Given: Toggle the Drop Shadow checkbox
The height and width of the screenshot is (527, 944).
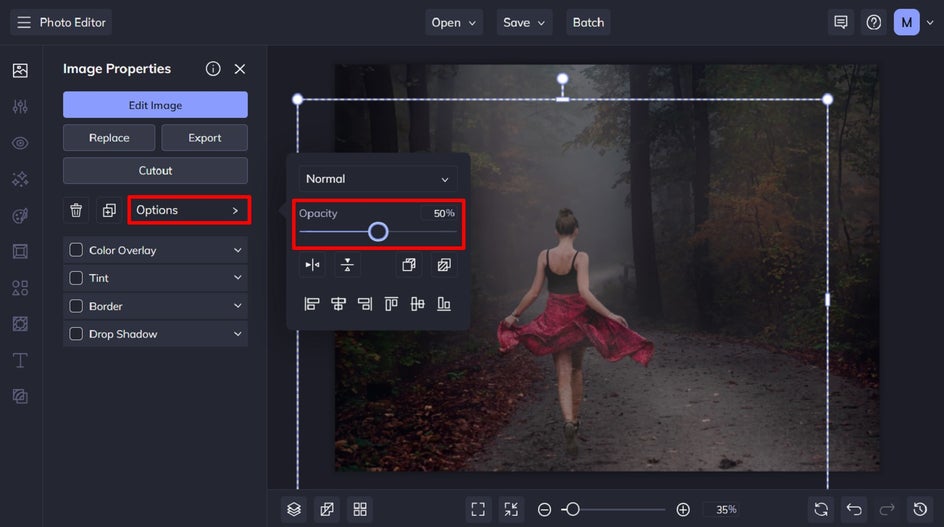Looking at the screenshot, I should tap(76, 334).
